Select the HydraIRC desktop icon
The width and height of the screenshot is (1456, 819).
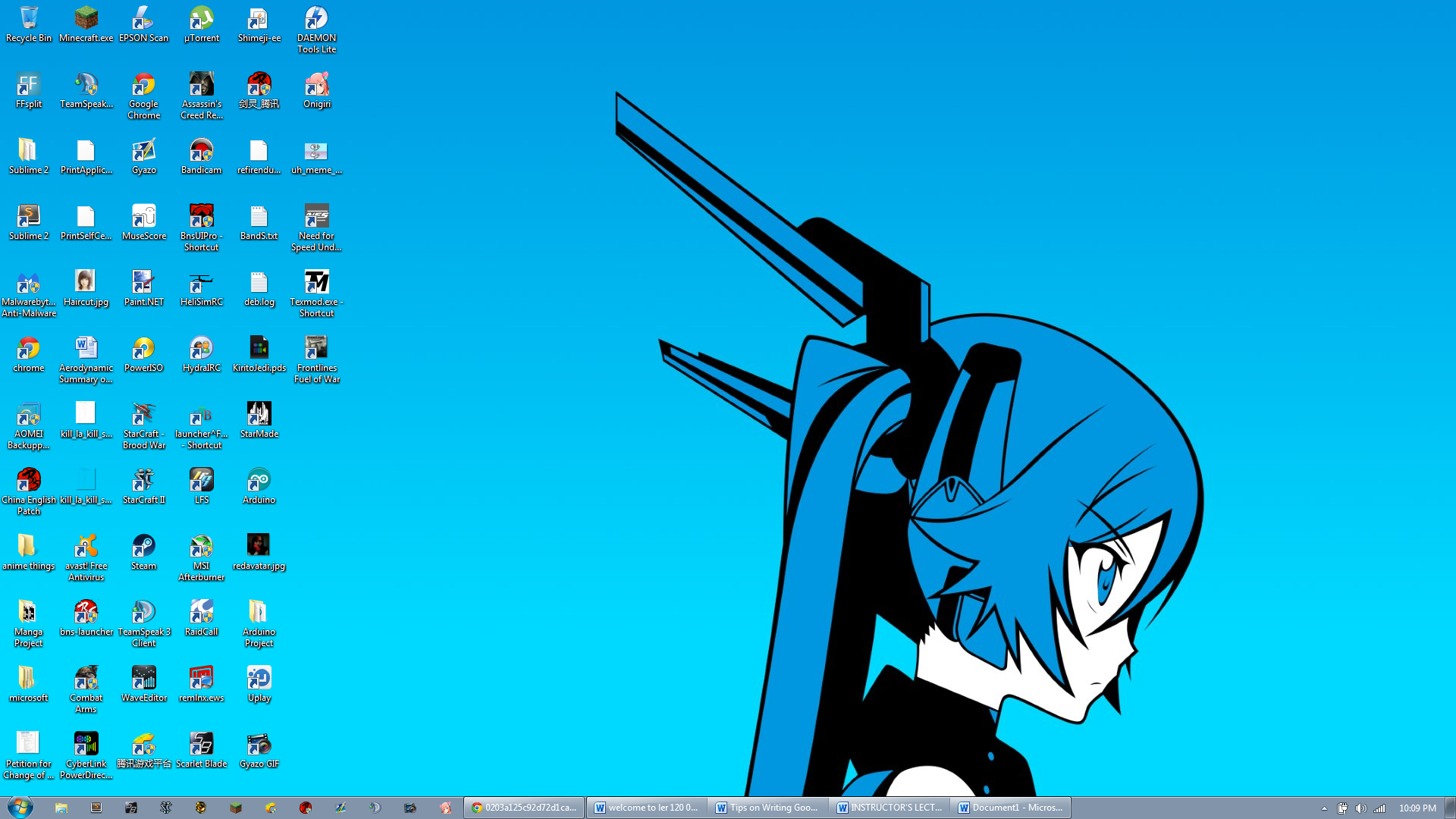pos(201,354)
